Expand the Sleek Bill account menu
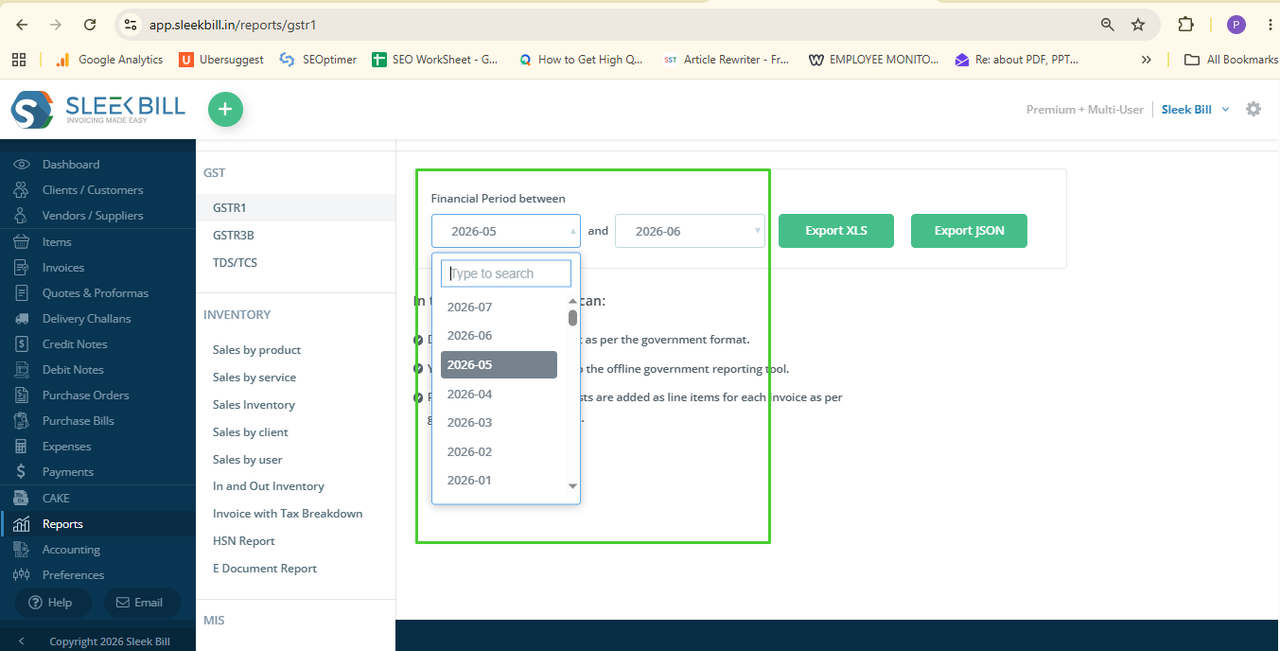 tap(1195, 110)
